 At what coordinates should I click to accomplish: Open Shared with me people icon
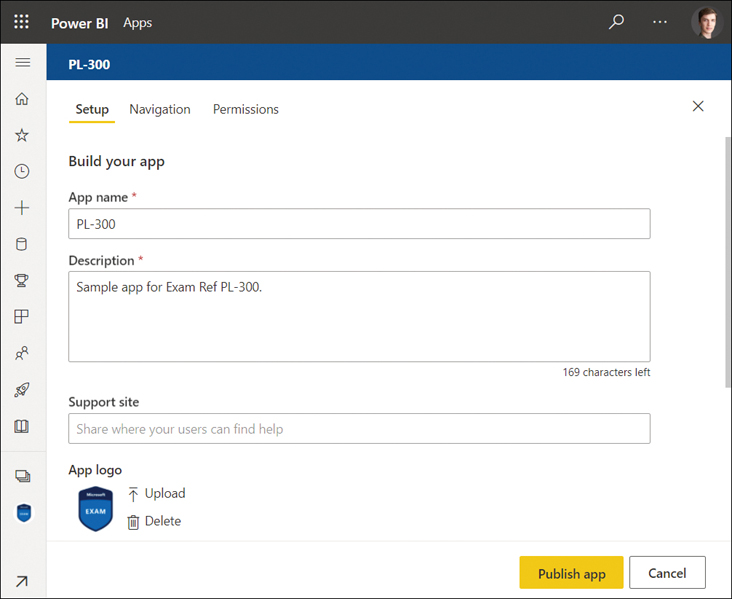(x=22, y=353)
